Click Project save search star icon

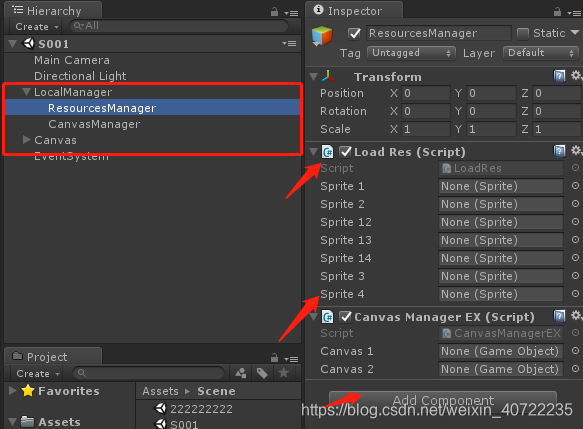(284, 373)
